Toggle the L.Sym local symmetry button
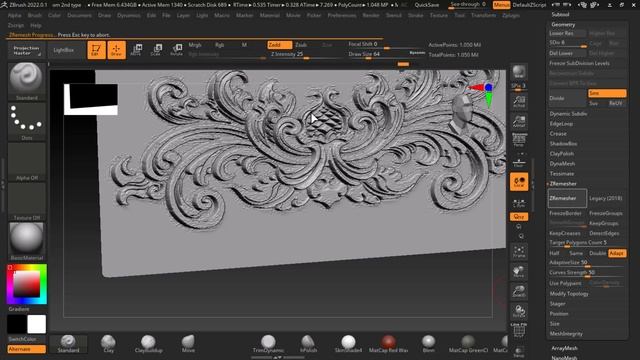This screenshot has height=360, width=640. coord(519,202)
